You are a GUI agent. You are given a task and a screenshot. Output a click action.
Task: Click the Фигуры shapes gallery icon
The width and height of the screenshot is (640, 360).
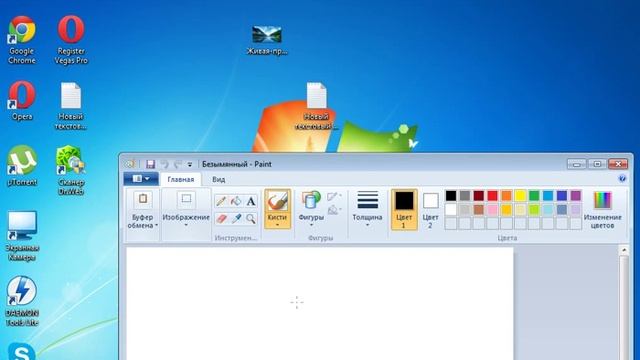click(x=311, y=200)
